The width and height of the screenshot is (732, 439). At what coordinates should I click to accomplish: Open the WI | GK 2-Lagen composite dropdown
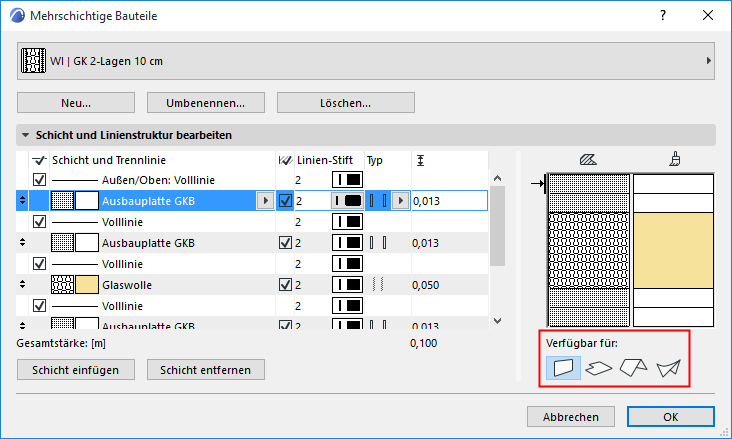coord(365,61)
